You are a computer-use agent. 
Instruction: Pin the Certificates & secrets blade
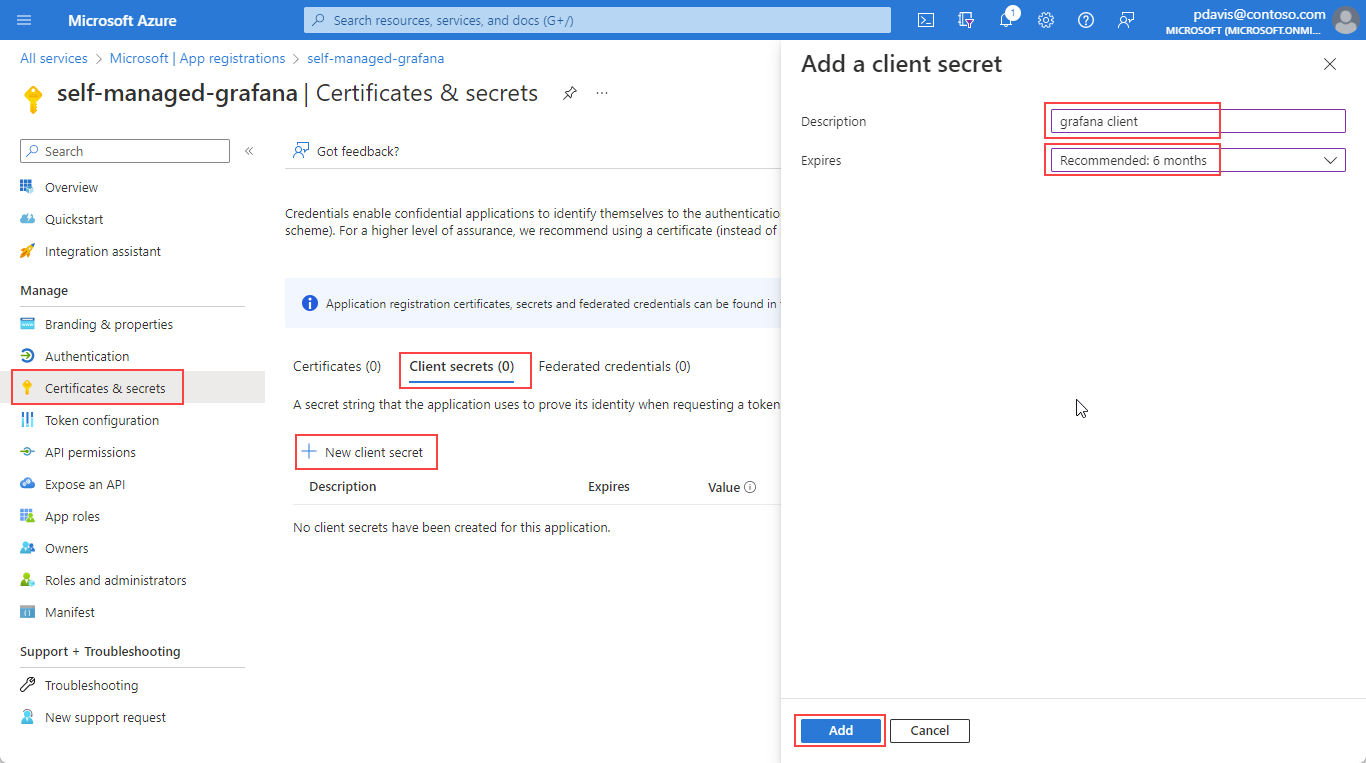569,93
